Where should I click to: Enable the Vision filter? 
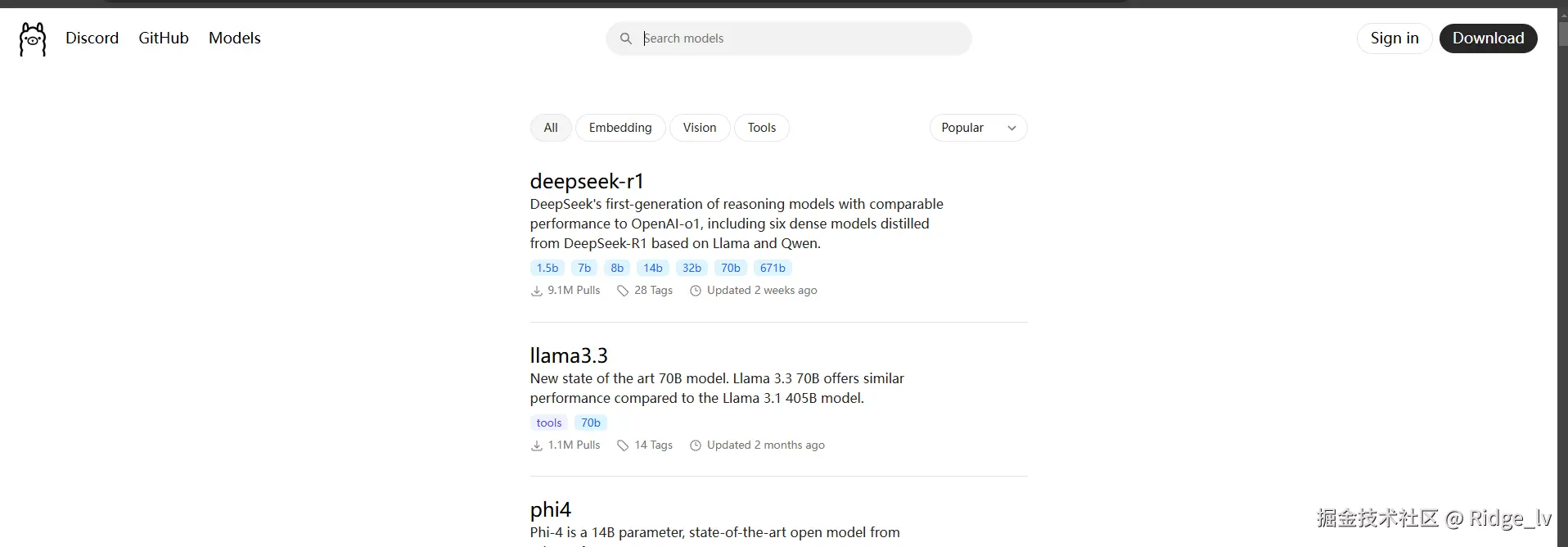[x=700, y=128]
